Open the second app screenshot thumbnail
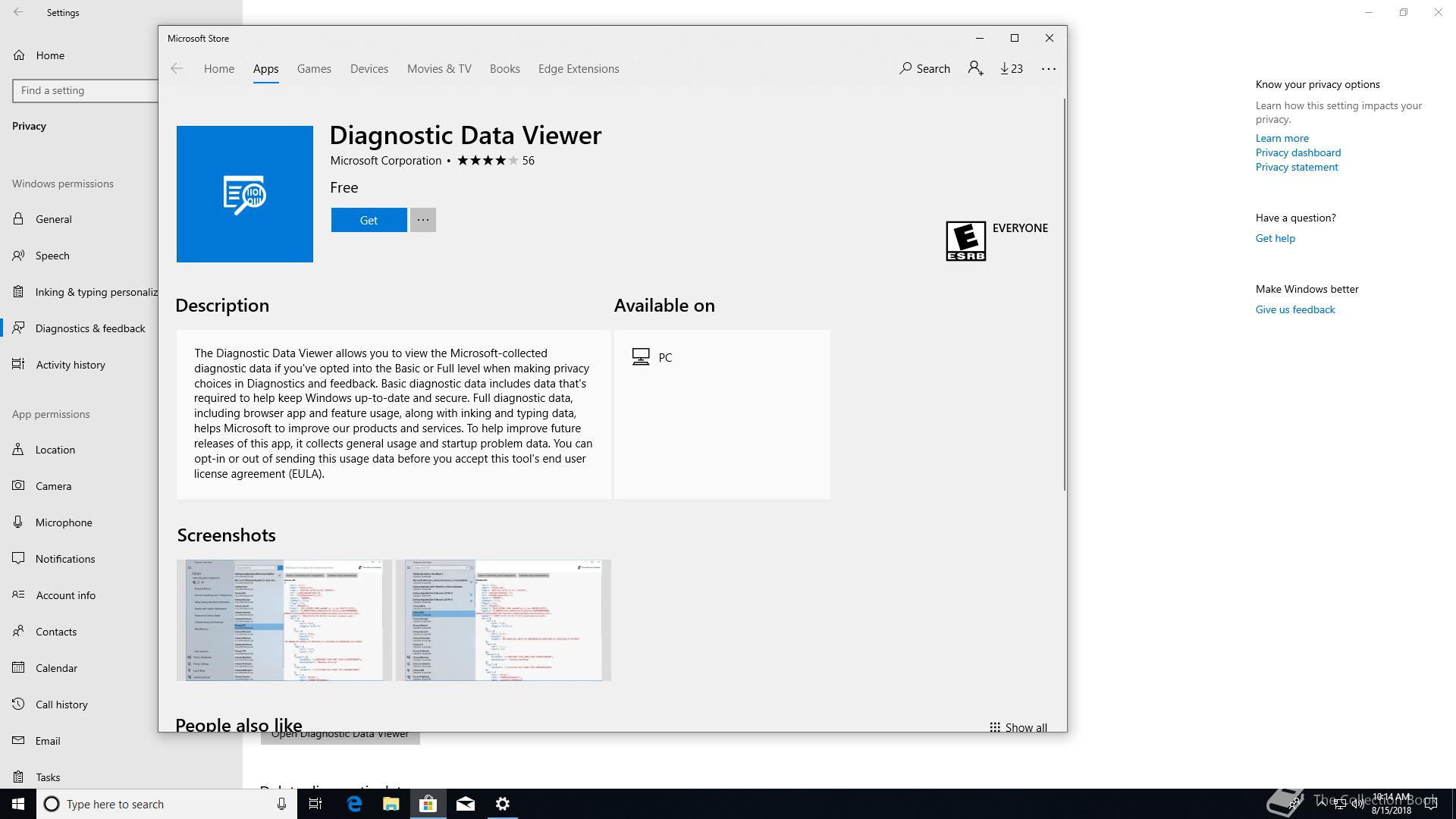 pyautogui.click(x=503, y=620)
